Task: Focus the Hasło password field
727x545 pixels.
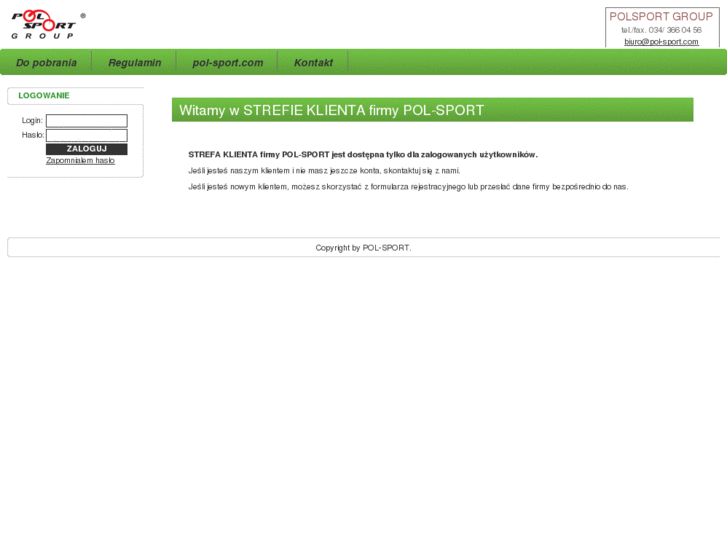Action: [87, 135]
